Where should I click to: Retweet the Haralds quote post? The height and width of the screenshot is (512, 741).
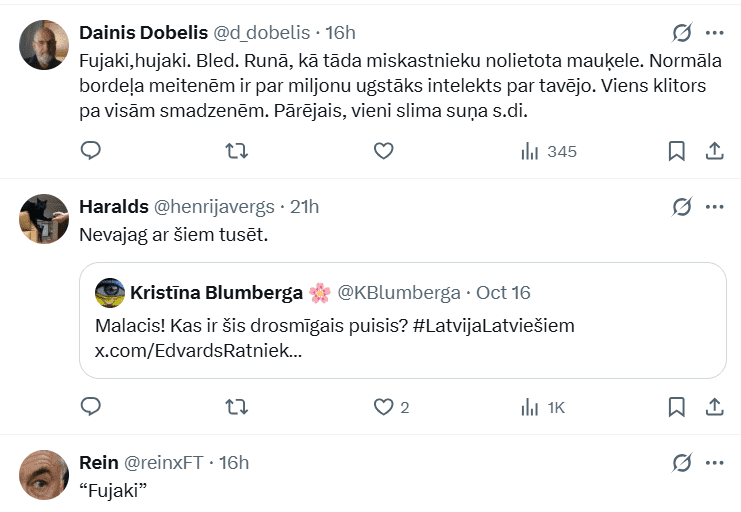(237, 407)
